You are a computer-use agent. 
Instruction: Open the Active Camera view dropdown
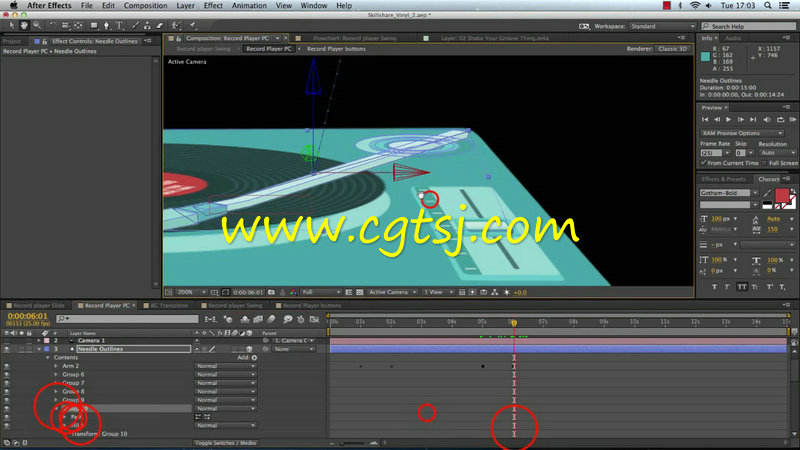click(392, 292)
